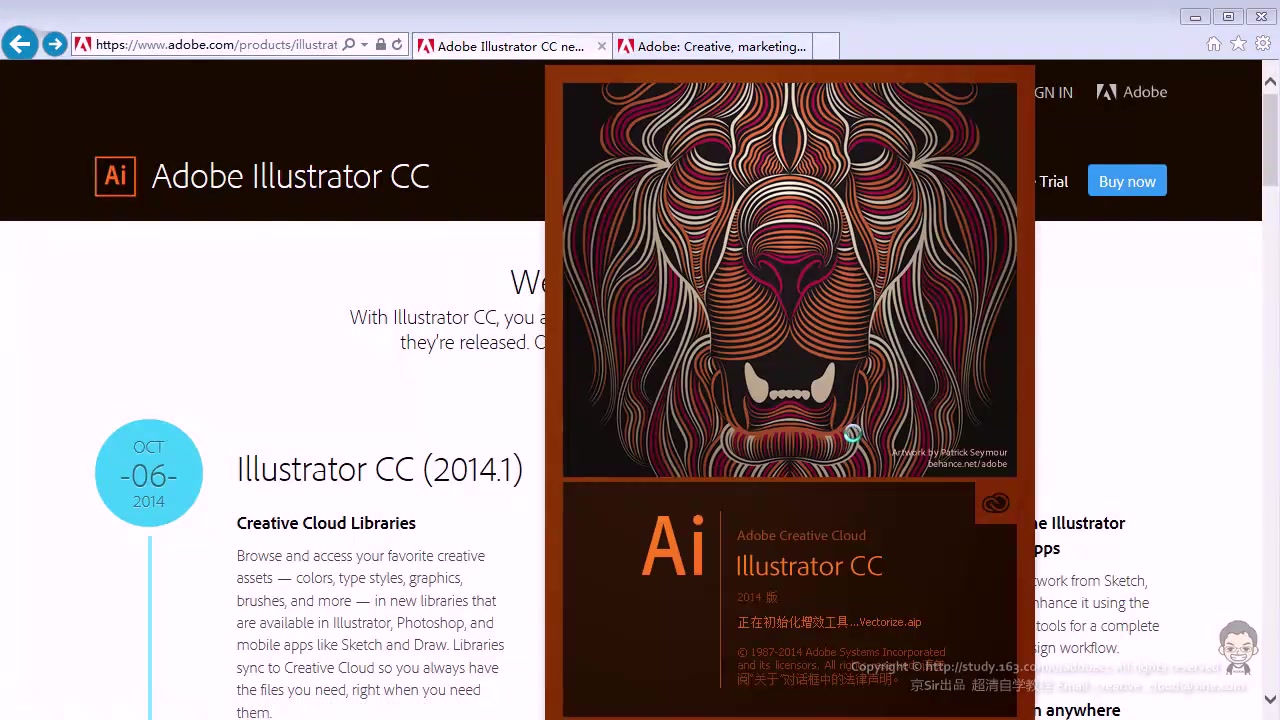Click the browser Home icon
This screenshot has width=1280, height=720.
[1214, 44]
